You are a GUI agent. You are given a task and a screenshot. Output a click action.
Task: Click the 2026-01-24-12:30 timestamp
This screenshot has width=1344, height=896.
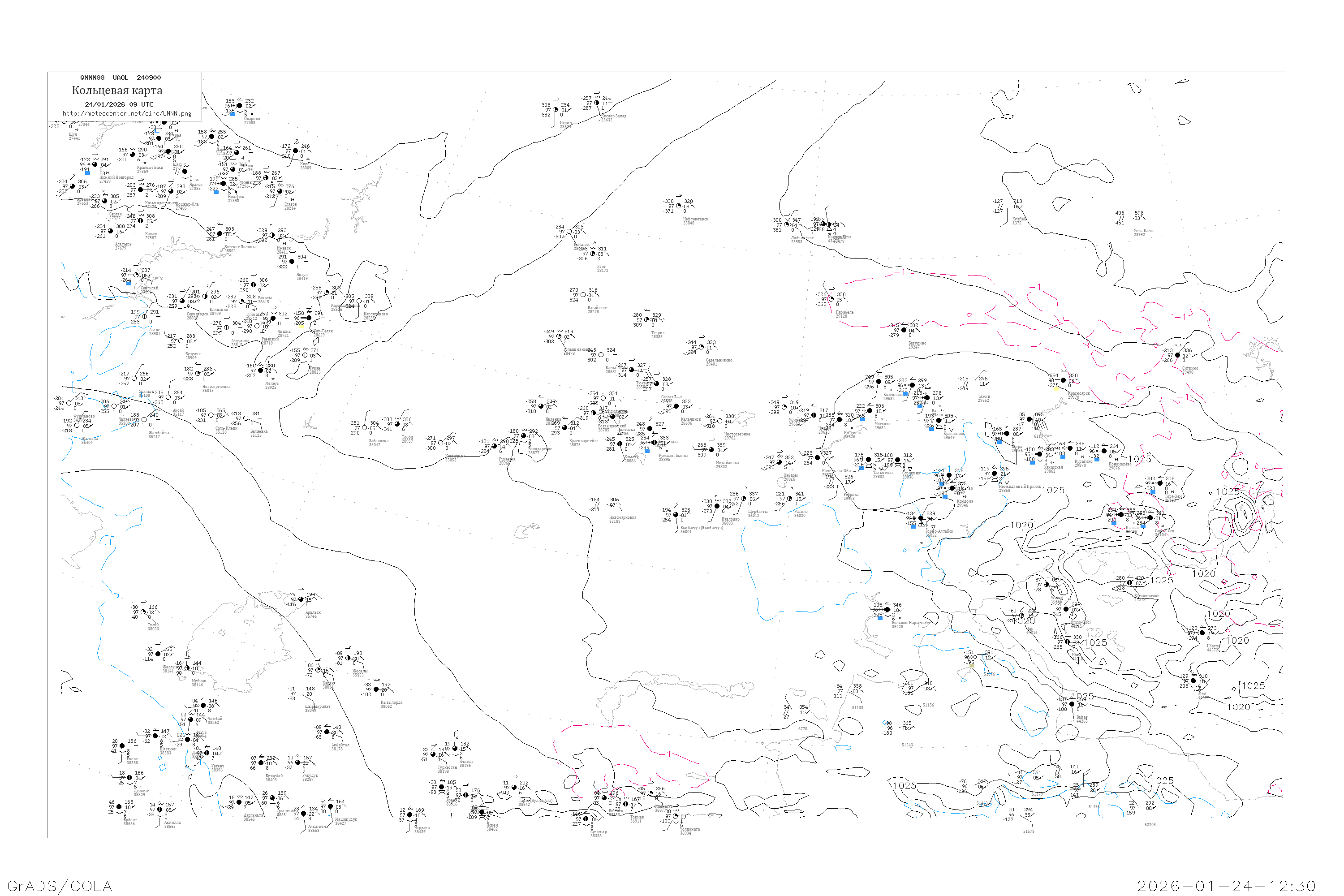(1226, 886)
